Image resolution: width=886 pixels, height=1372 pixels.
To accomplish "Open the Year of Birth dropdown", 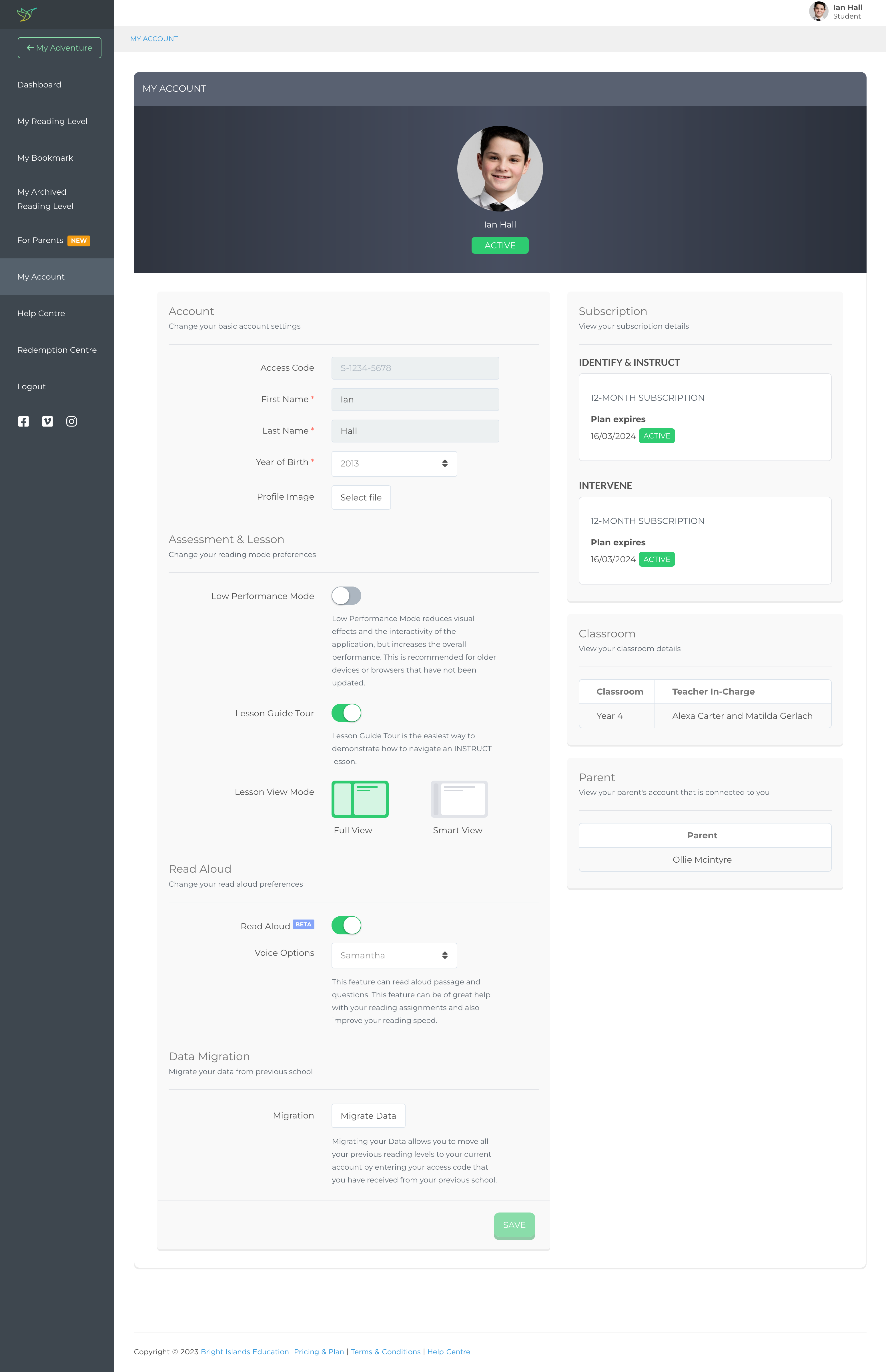I will 394,463.
